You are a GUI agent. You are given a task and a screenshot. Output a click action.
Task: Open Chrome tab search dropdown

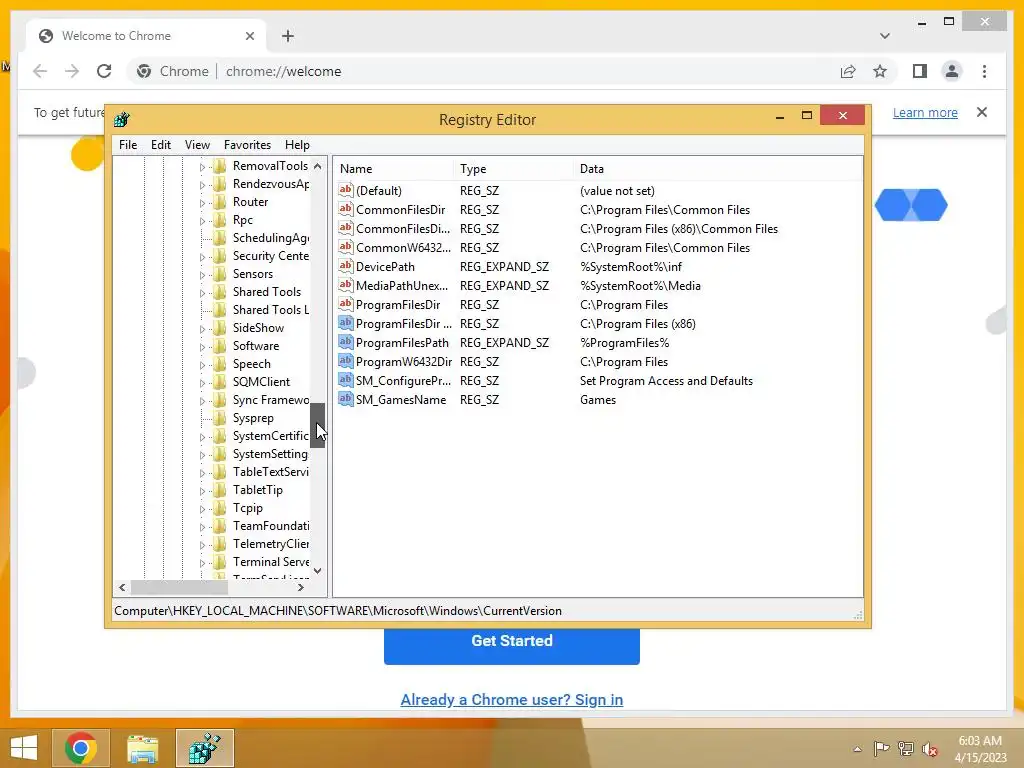884,36
